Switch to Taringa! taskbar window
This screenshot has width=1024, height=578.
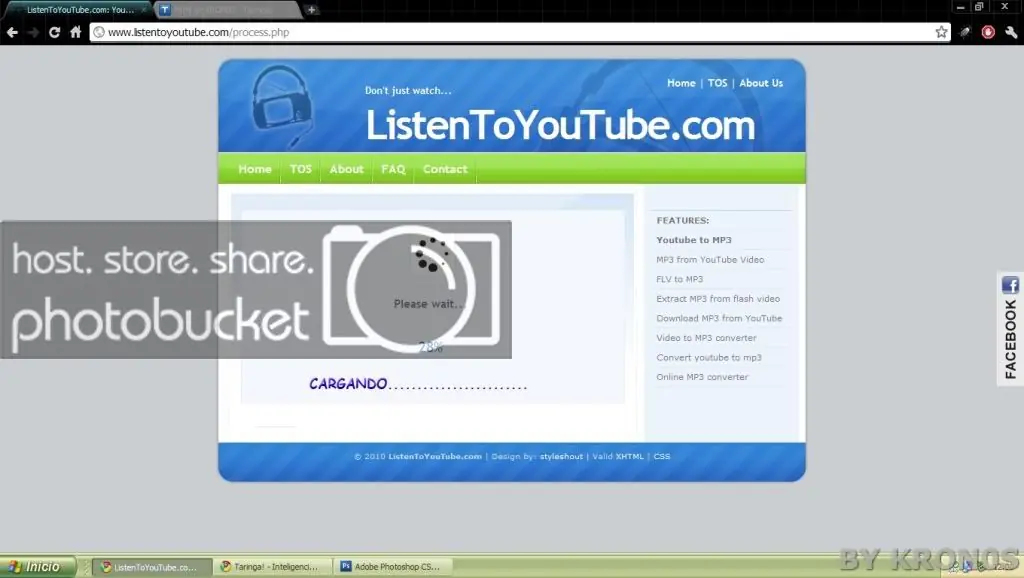pos(272,567)
